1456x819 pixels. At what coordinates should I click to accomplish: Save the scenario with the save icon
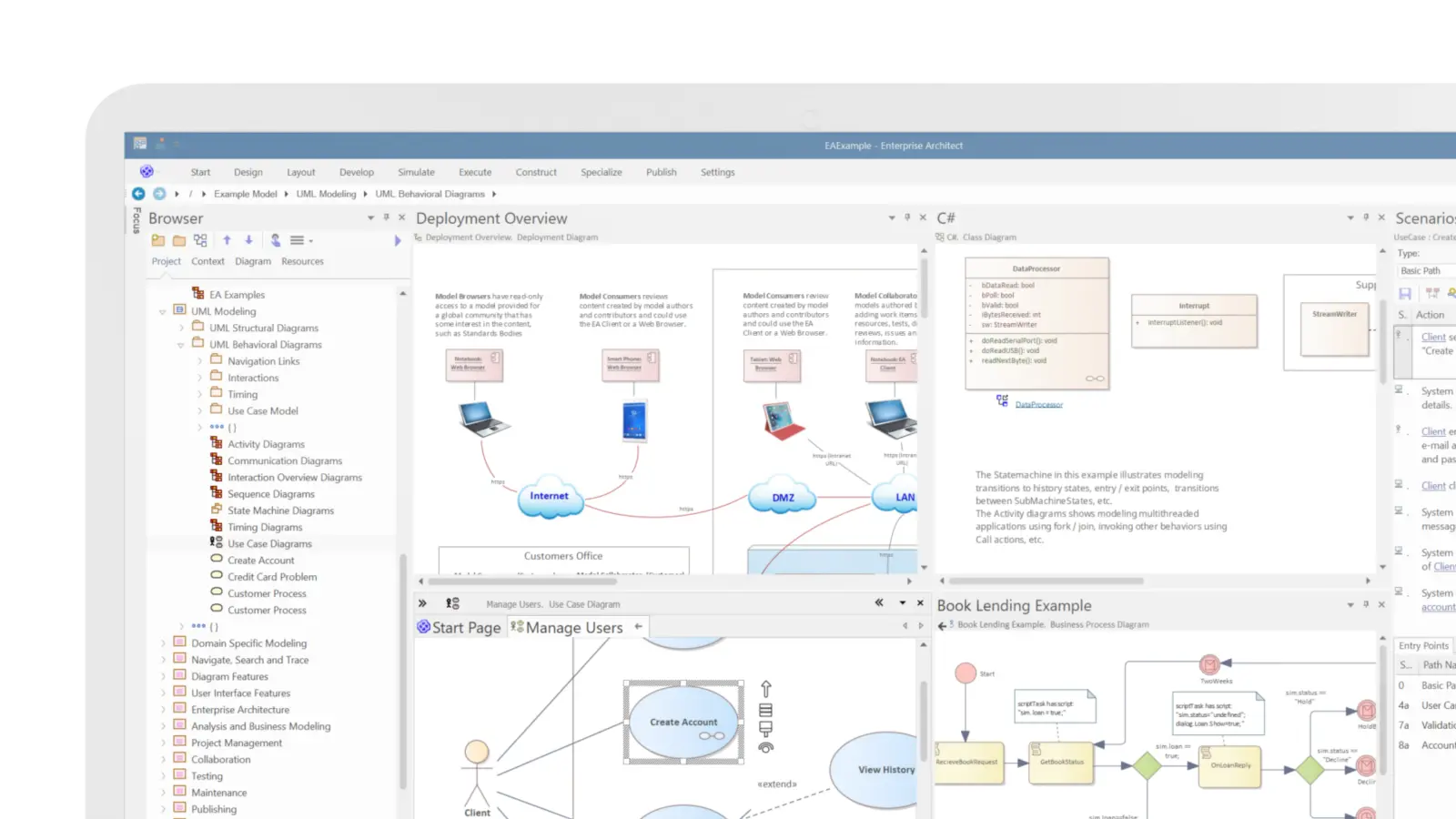(1405, 293)
